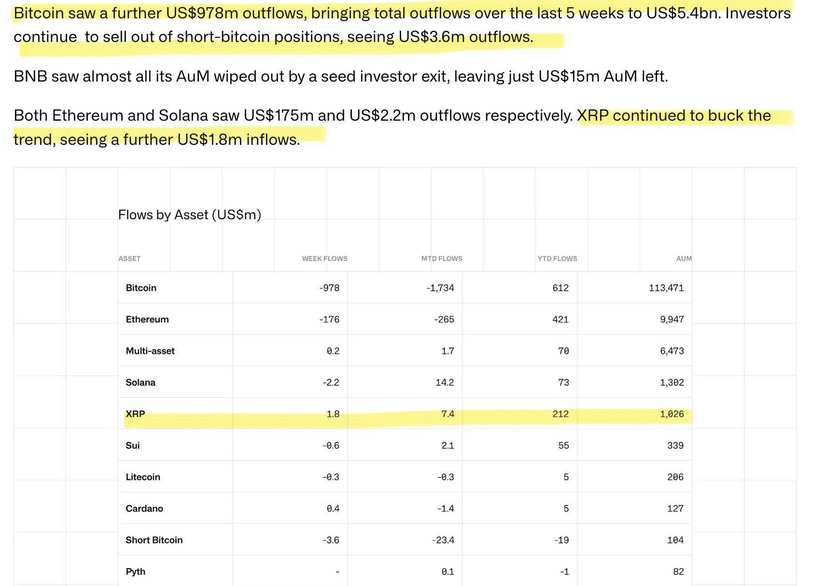Click XRP week flows value 1.8
This screenshot has height=586, width=840.
(333, 414)
